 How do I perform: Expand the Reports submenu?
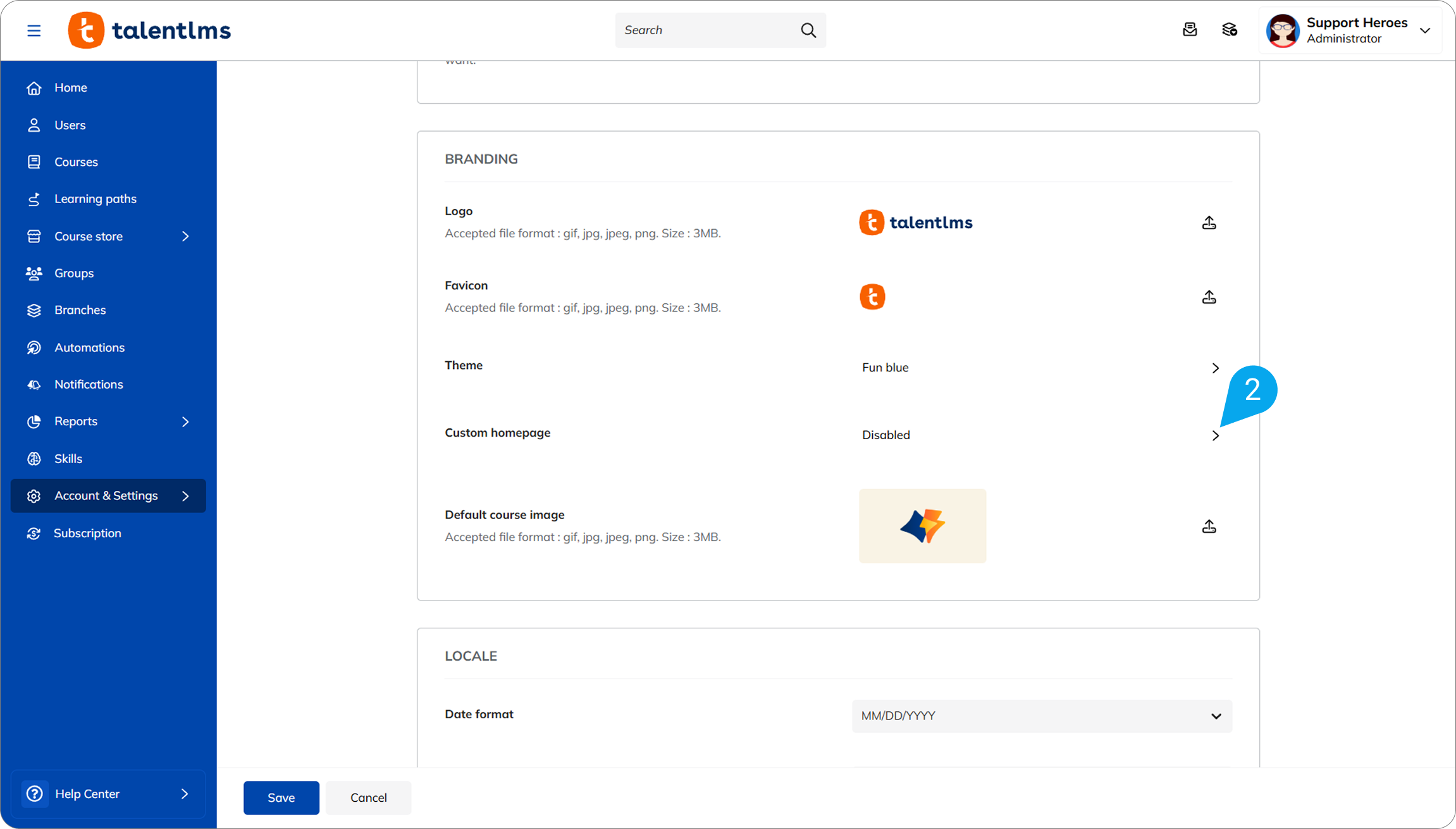pos(185,421)
